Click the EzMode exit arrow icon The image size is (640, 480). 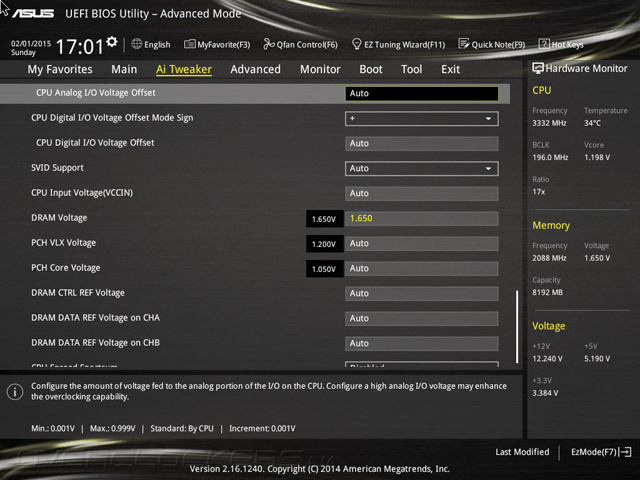(x=625, y=452)
